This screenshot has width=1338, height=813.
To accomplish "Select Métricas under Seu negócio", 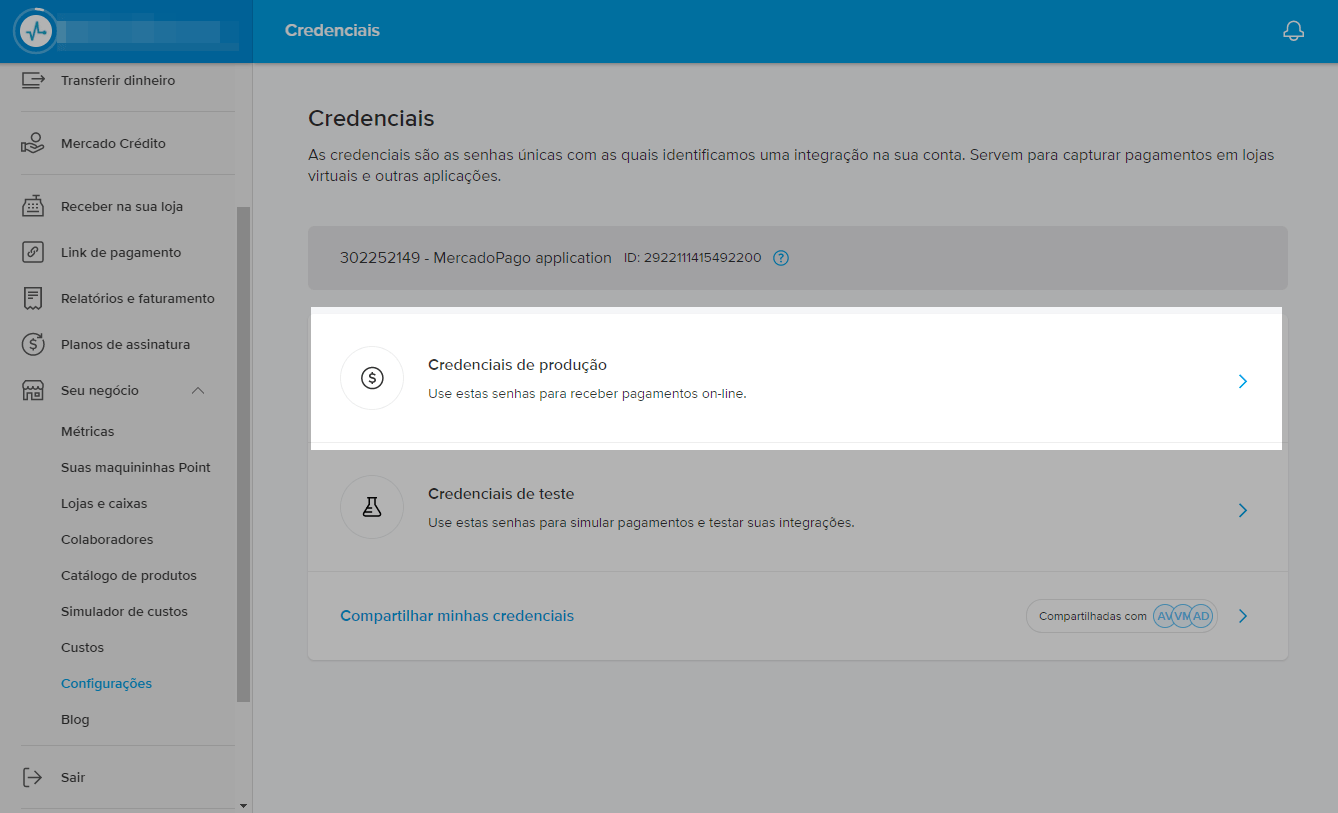I will 88,432.
